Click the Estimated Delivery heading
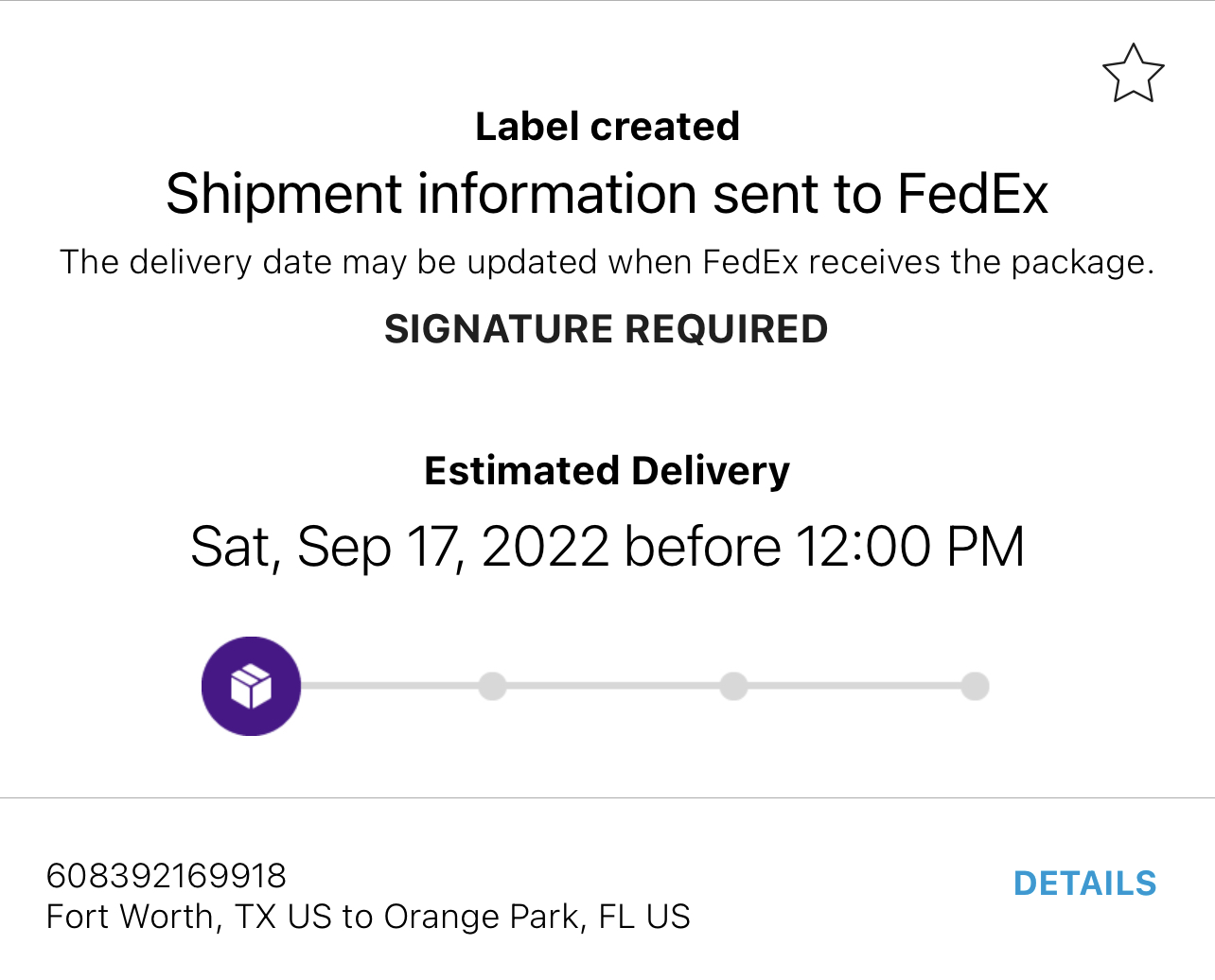Viewport: 1215px width, 980px height. click(607, 470)
